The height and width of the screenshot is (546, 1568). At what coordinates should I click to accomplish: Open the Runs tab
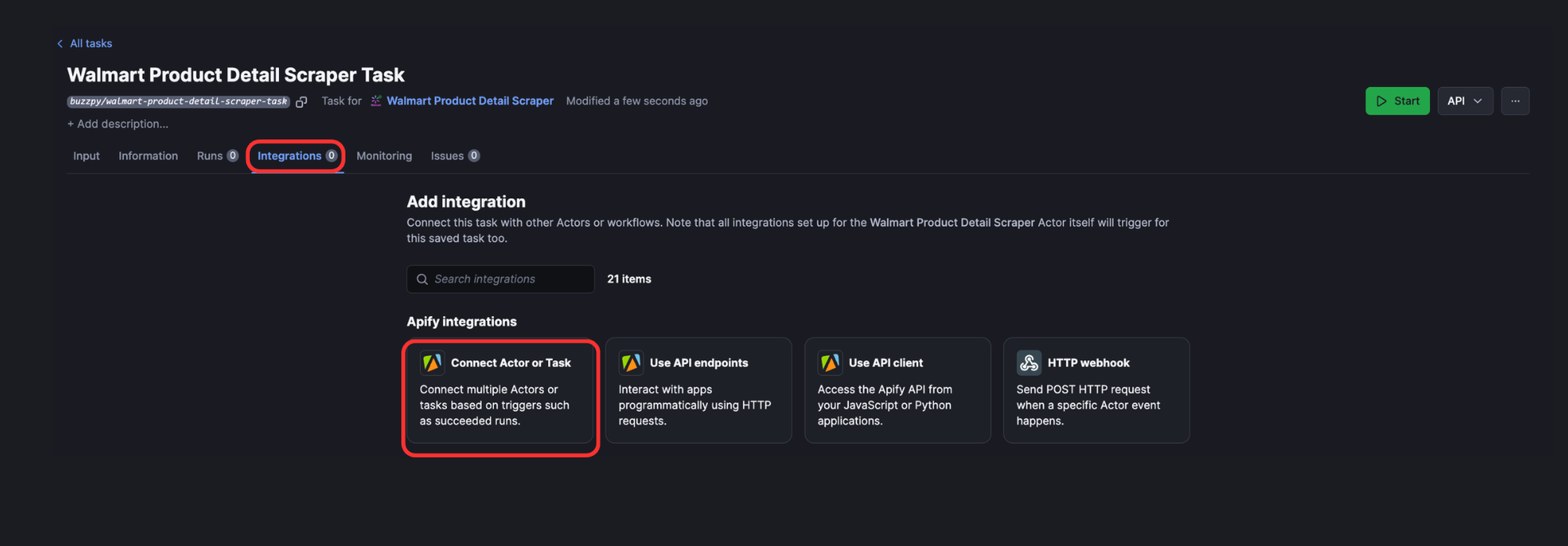(x=217, y=156)
